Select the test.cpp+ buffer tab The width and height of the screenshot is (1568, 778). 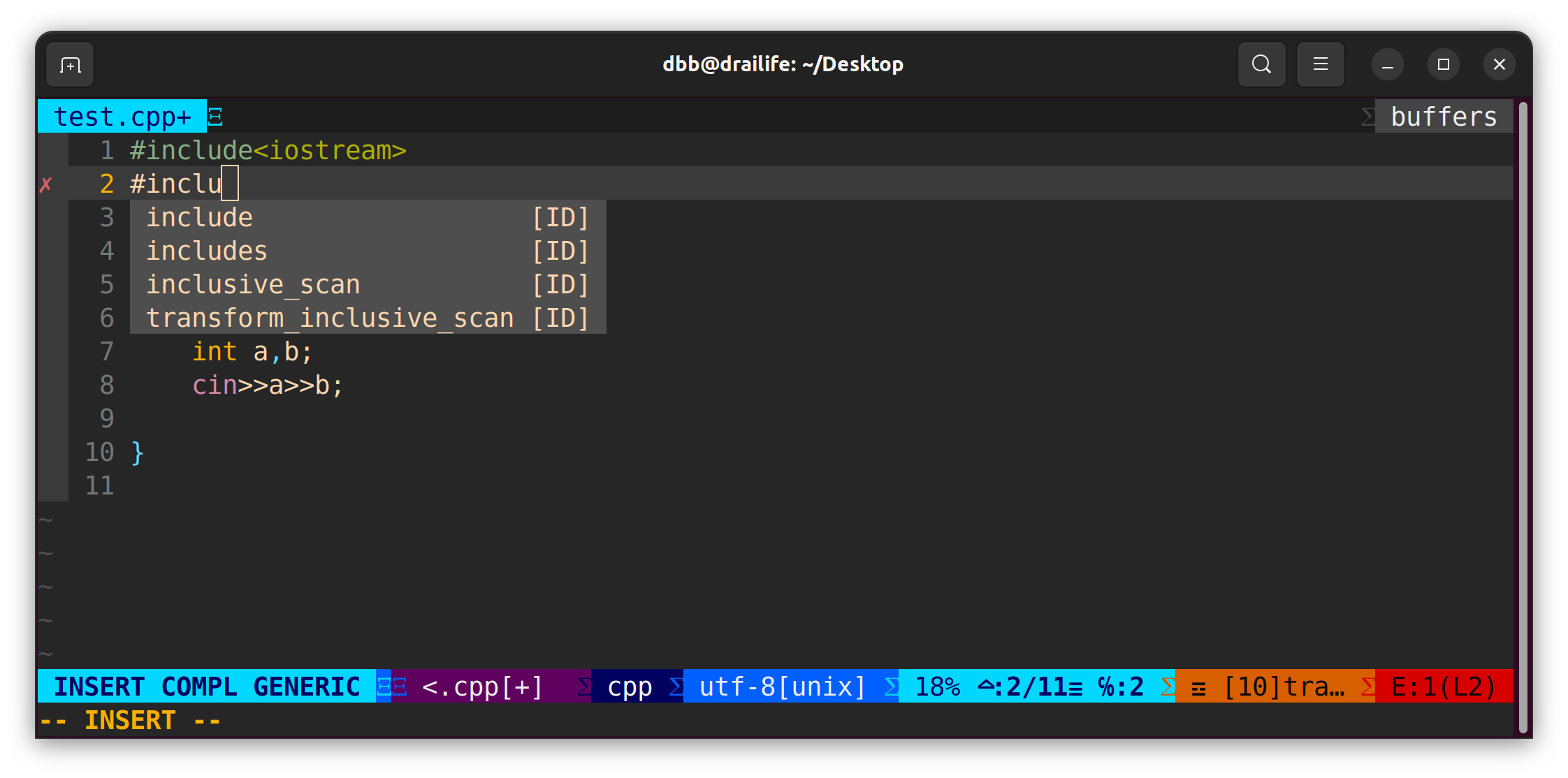(x=122, y=117)
